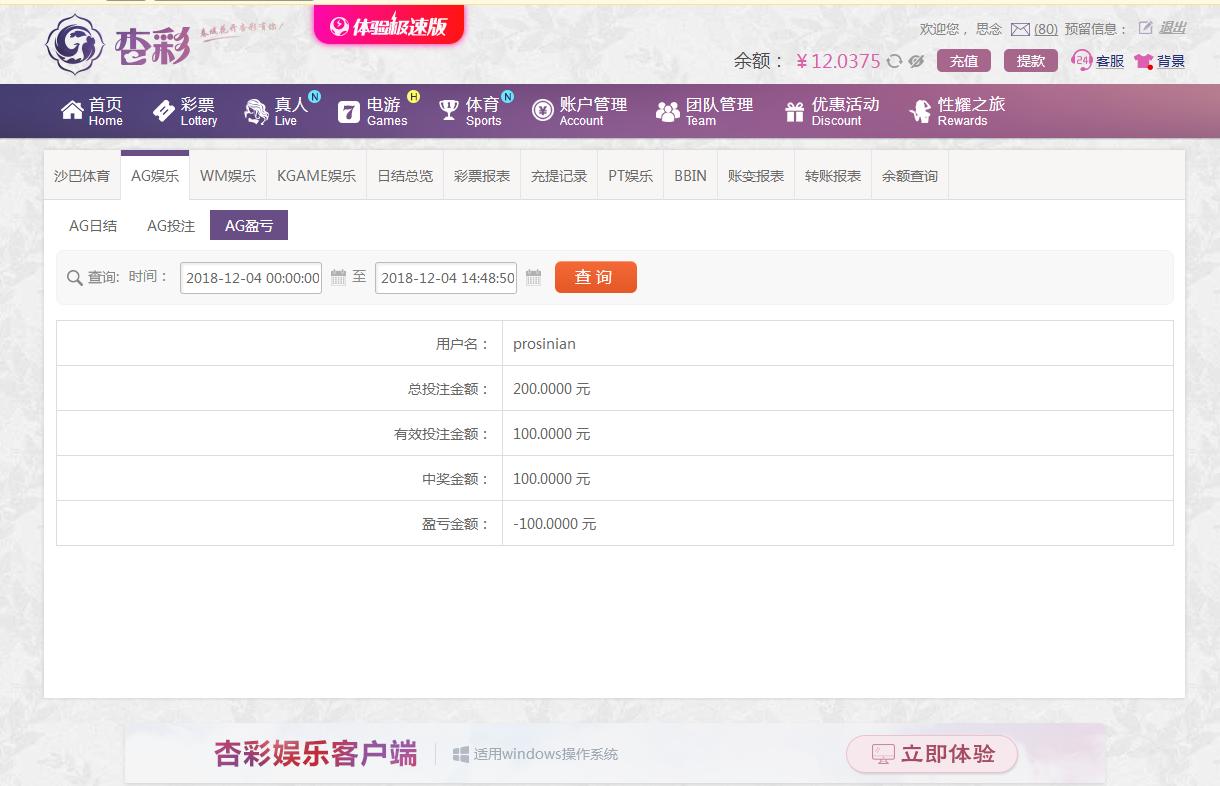1220x786 pixels.
Task: Click the 盈亏金额 row label
Action: point(456,524)
